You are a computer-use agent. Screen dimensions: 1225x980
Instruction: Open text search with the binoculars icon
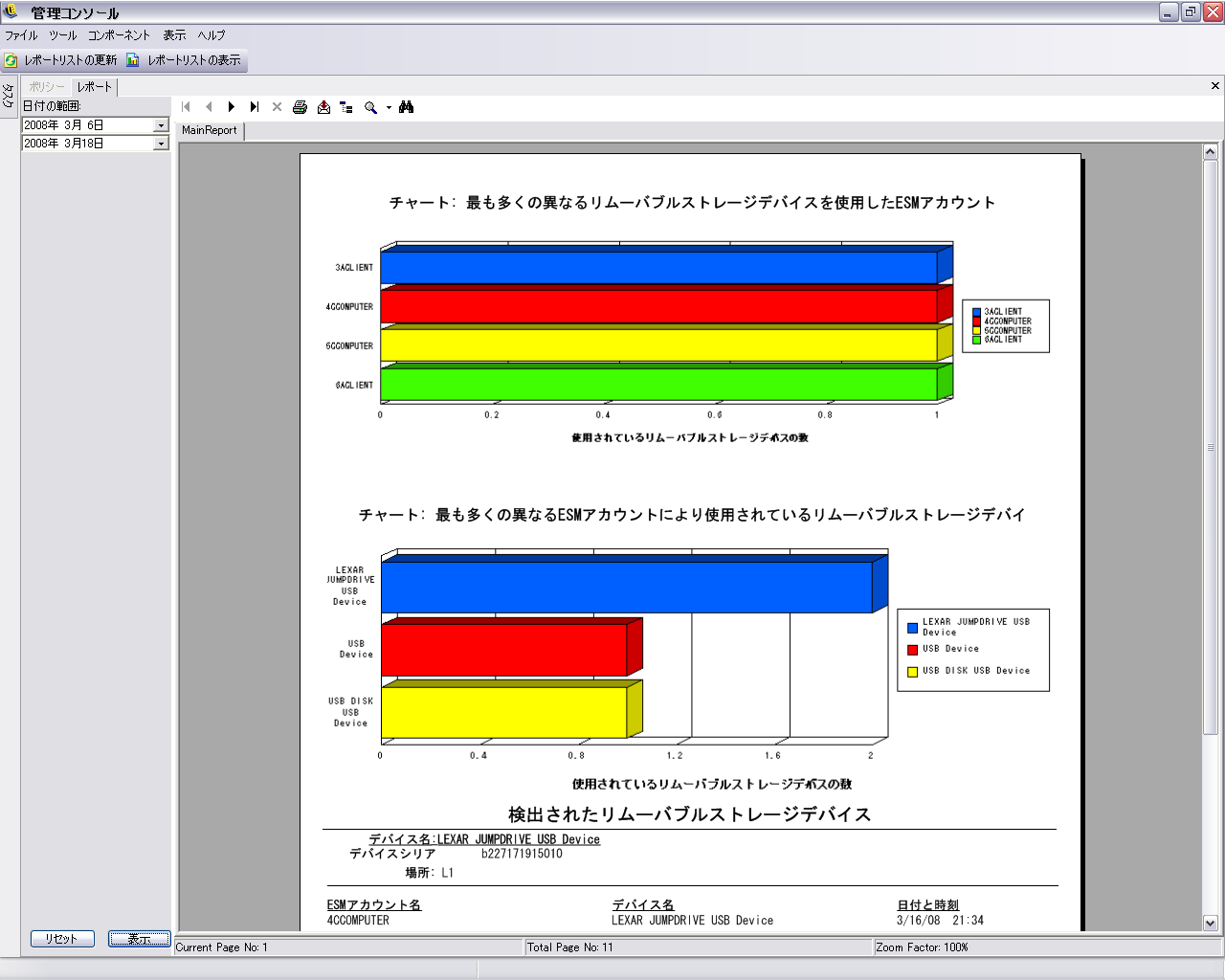[407, 107]
